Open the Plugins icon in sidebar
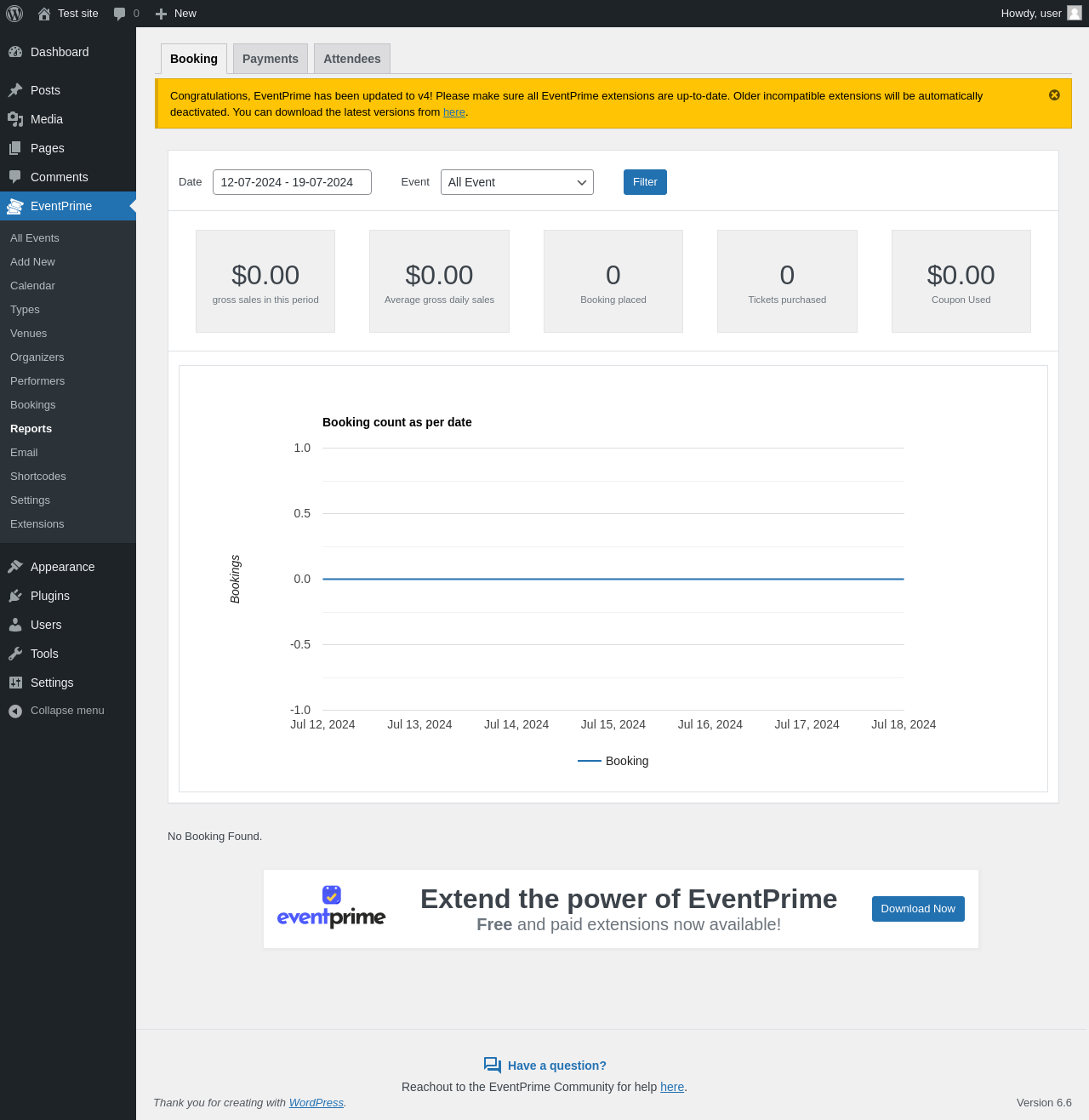 15,596
